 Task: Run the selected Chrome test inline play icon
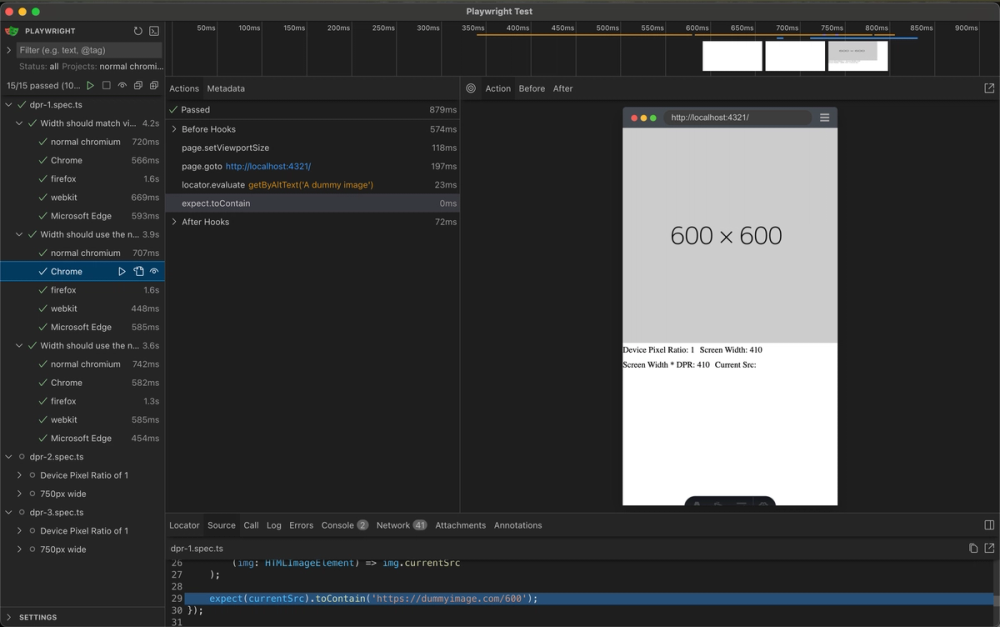pyautogui.click(x=121, y=270)
